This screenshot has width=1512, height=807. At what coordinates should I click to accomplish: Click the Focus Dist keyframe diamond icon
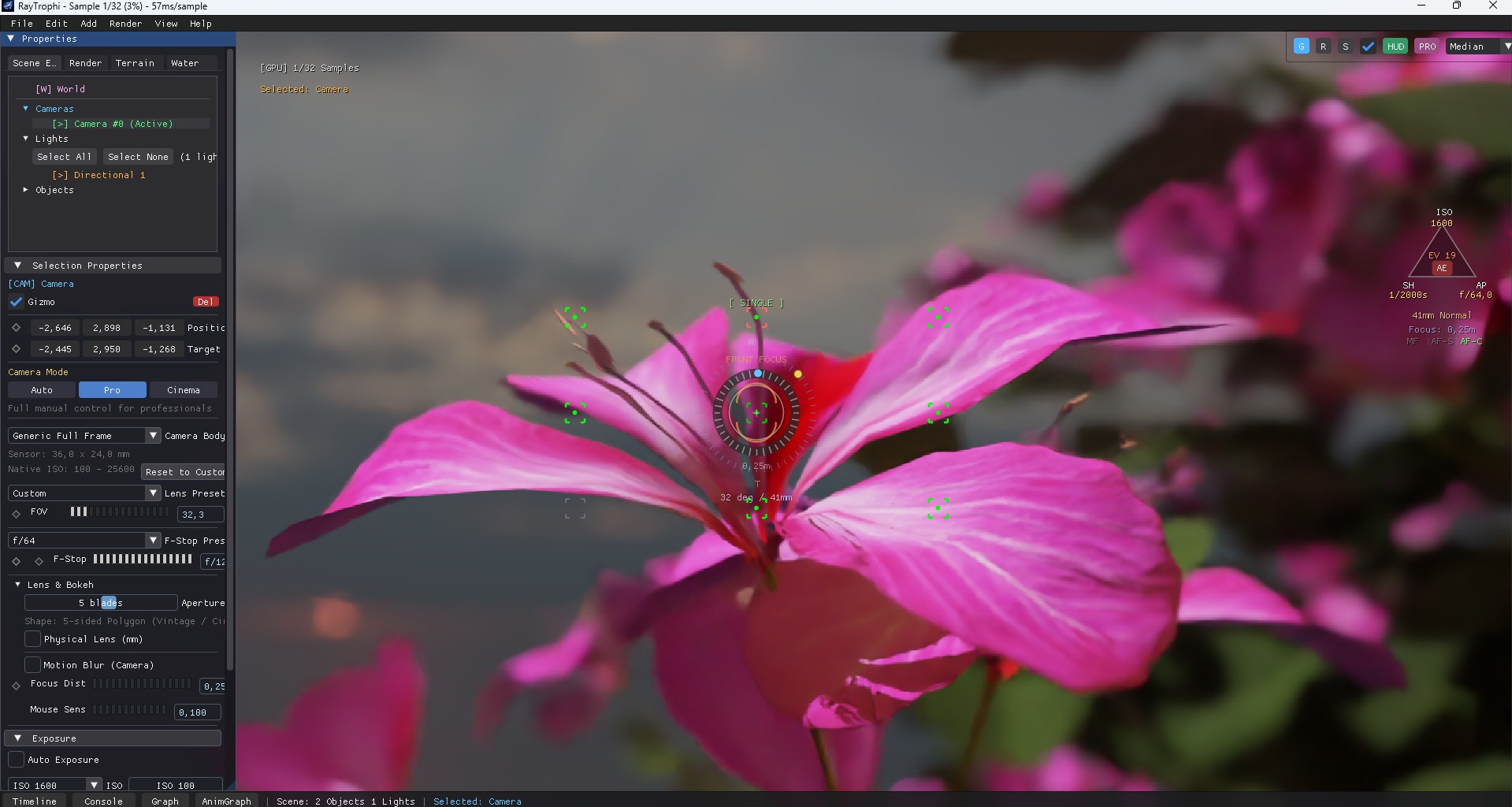pos(17,685)
